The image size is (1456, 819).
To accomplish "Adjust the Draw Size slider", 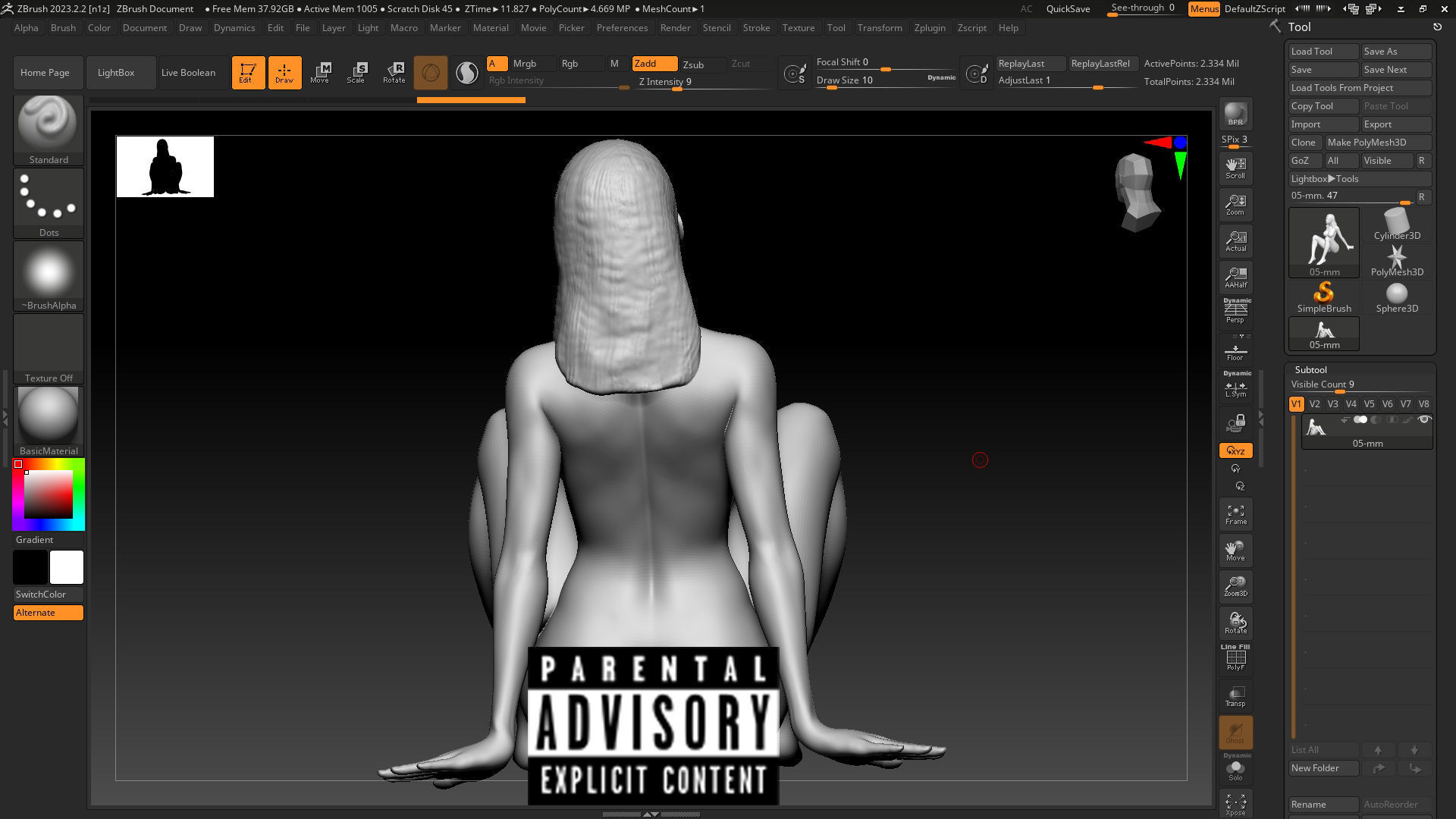I will pyautogui.click(x=885, y=81).
